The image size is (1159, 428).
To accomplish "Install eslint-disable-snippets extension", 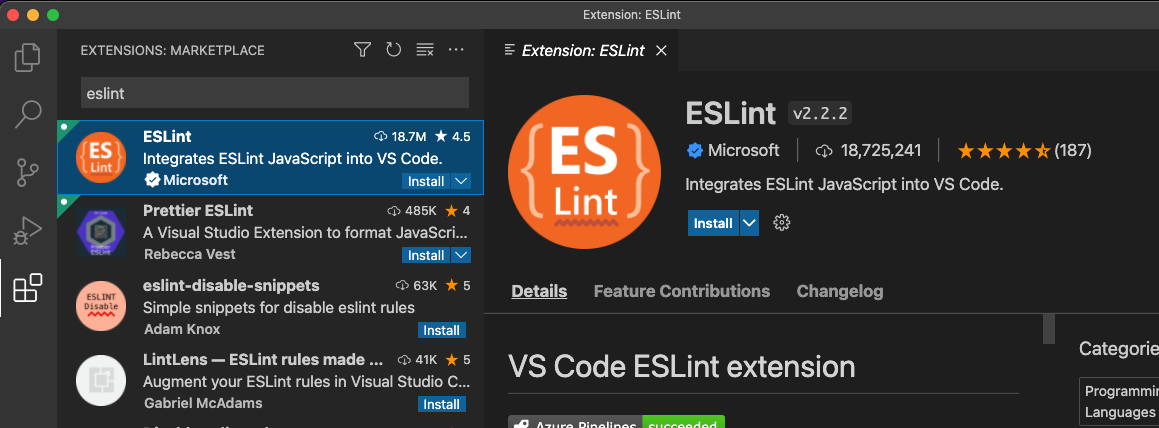I will pyautogui.click(x=442, y=330).
